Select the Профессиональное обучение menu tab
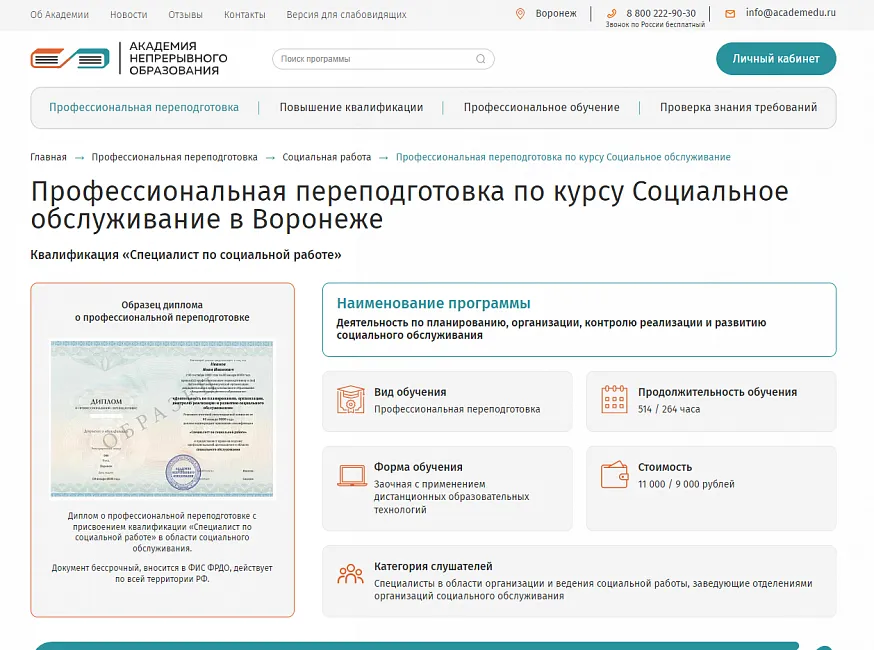The width and height of the screenshot is (874, 650). click(x=541, y=107)
